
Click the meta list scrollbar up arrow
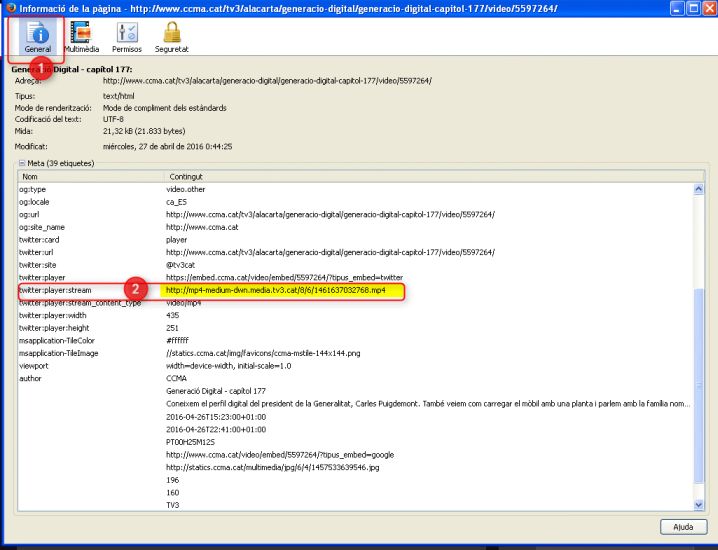tap(698, 188)
